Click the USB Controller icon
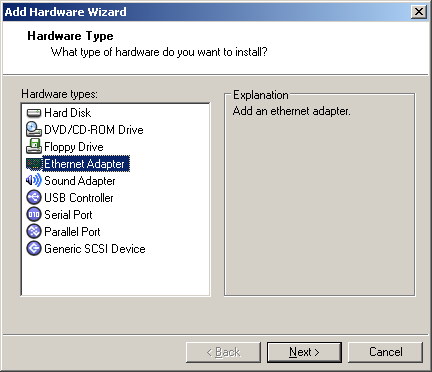 click(34, 198)
